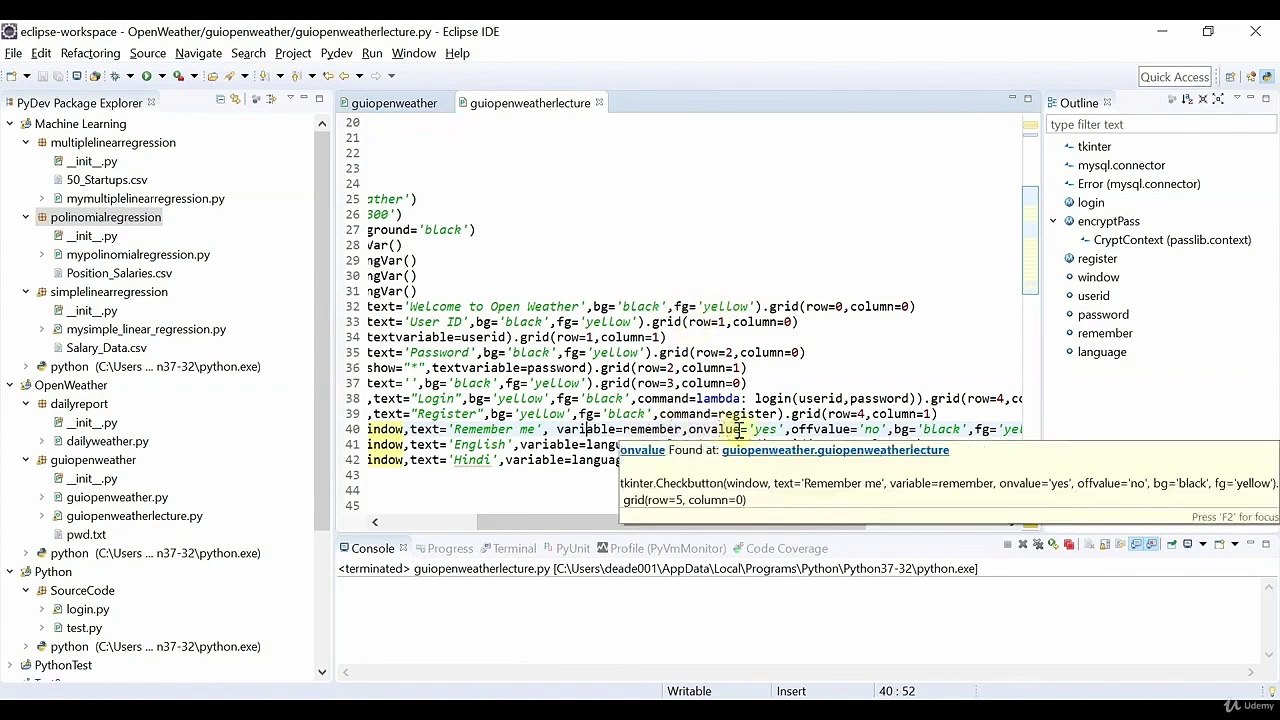The width and height of the screenshot is (1280, 720).
Task: Click Expand All icon in Outline
Action: [x=1218, y=99]
